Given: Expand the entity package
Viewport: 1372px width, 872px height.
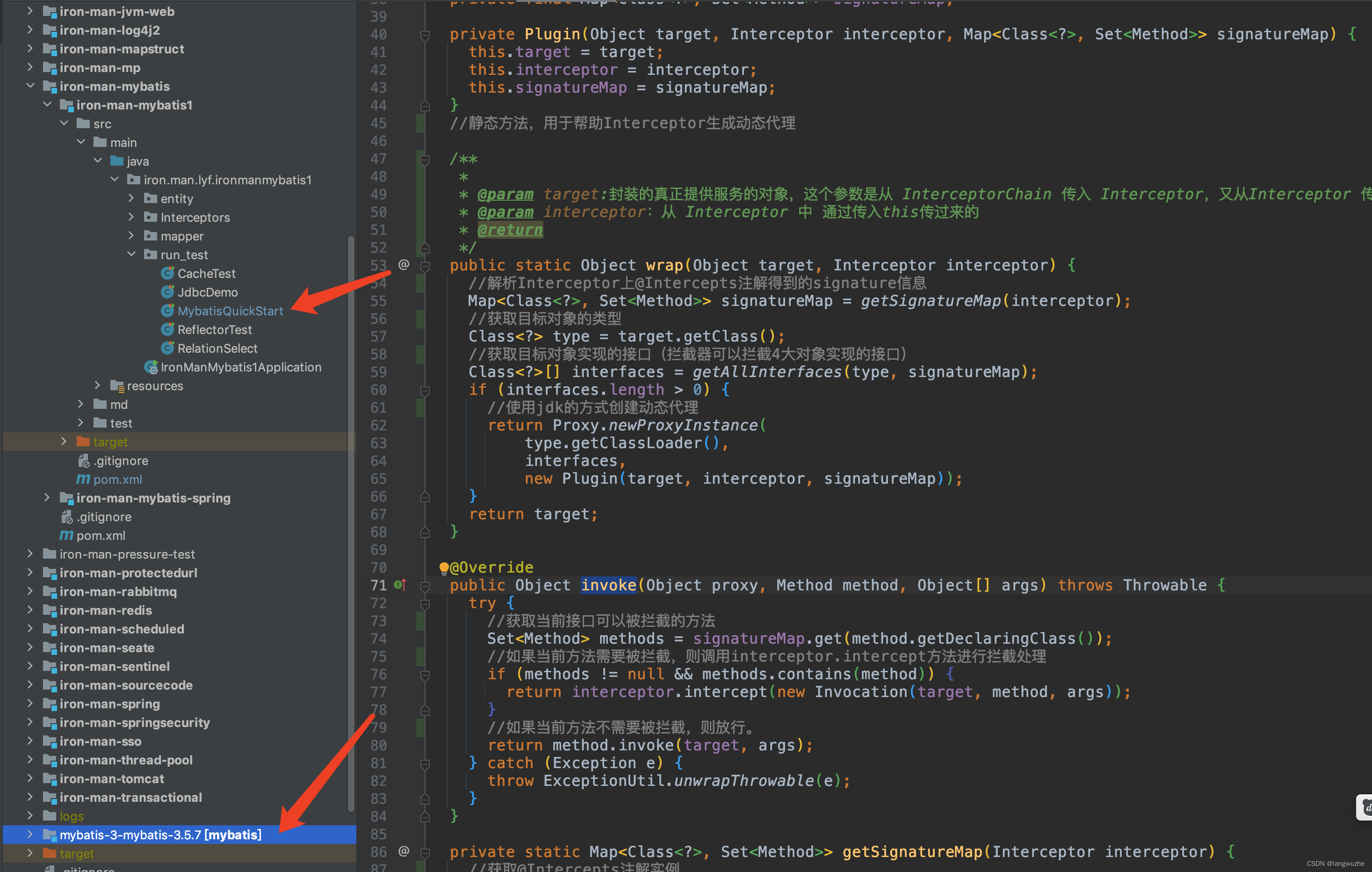Looking at the screenshot, I should (x=131, y=198).
